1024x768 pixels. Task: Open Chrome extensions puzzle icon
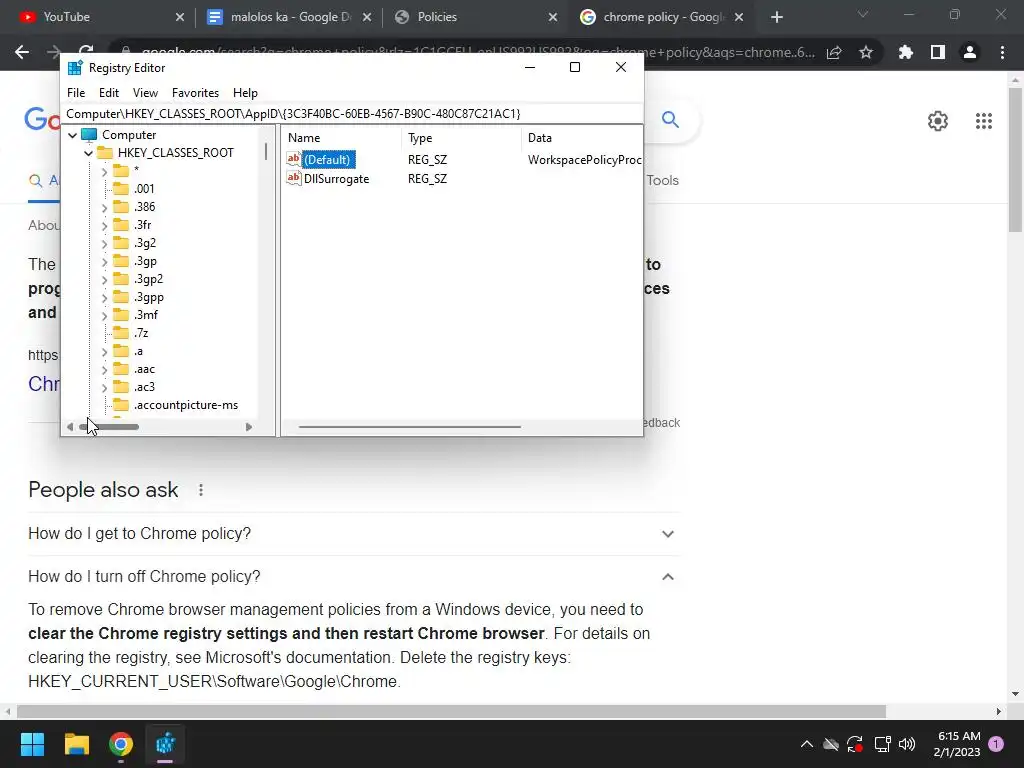point(906,52)
